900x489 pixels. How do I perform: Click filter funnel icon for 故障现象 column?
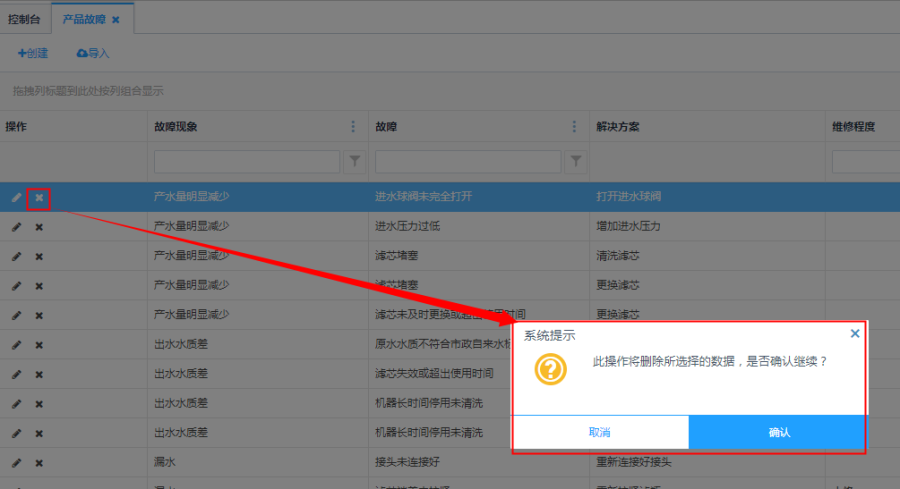[355, 161]
